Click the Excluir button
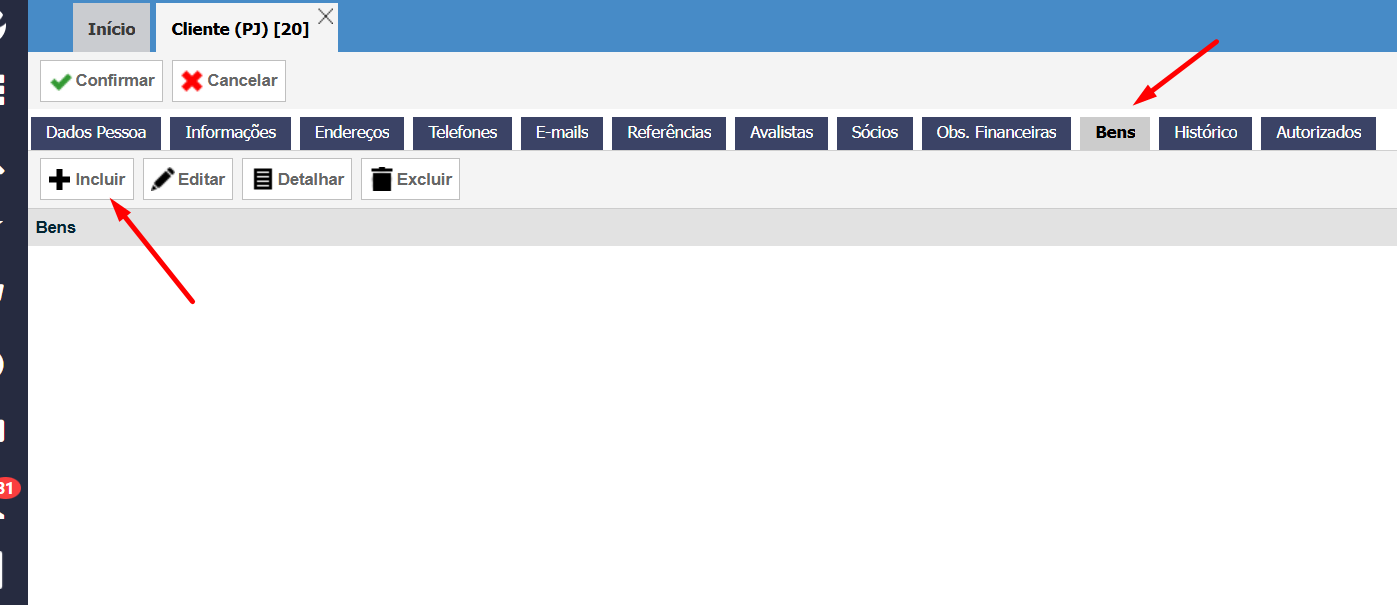The height and width of the screenshot is (605, 1397). (410, 180)
